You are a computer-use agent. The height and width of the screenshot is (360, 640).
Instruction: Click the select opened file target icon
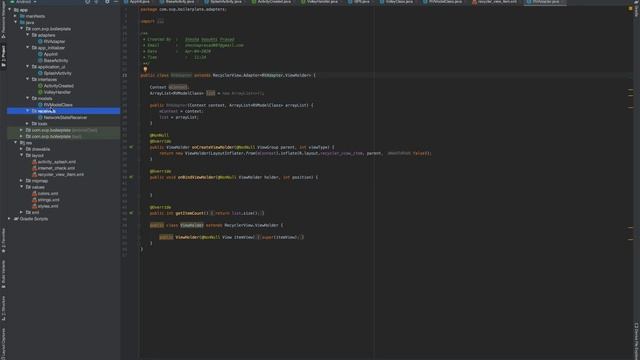[87, 2]
